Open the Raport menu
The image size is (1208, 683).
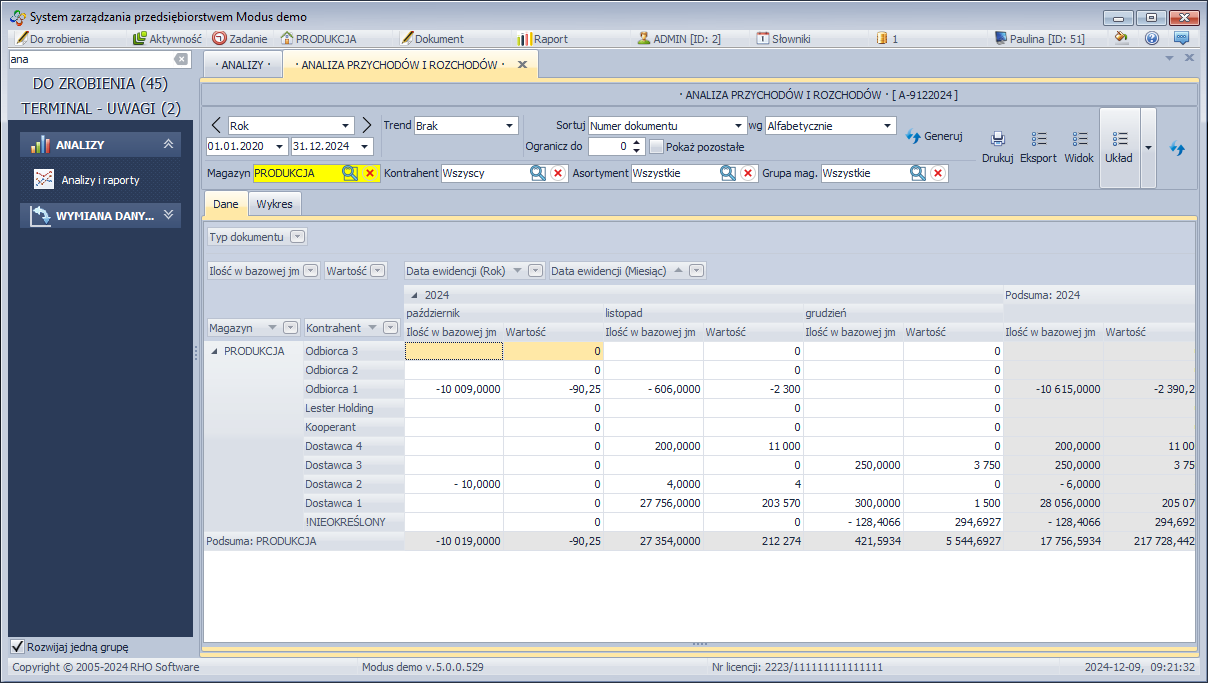543,39
